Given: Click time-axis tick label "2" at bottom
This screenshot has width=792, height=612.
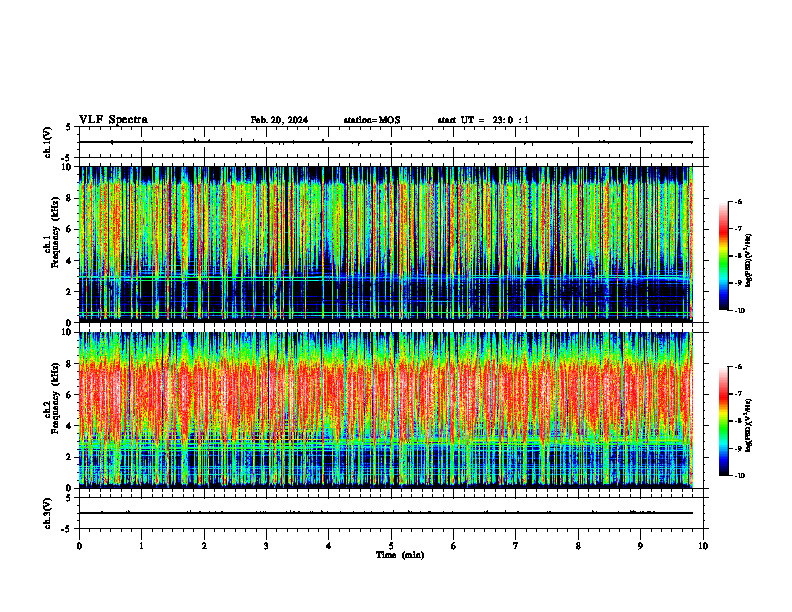Looking at the screenshot, I should tap(204, 546).
